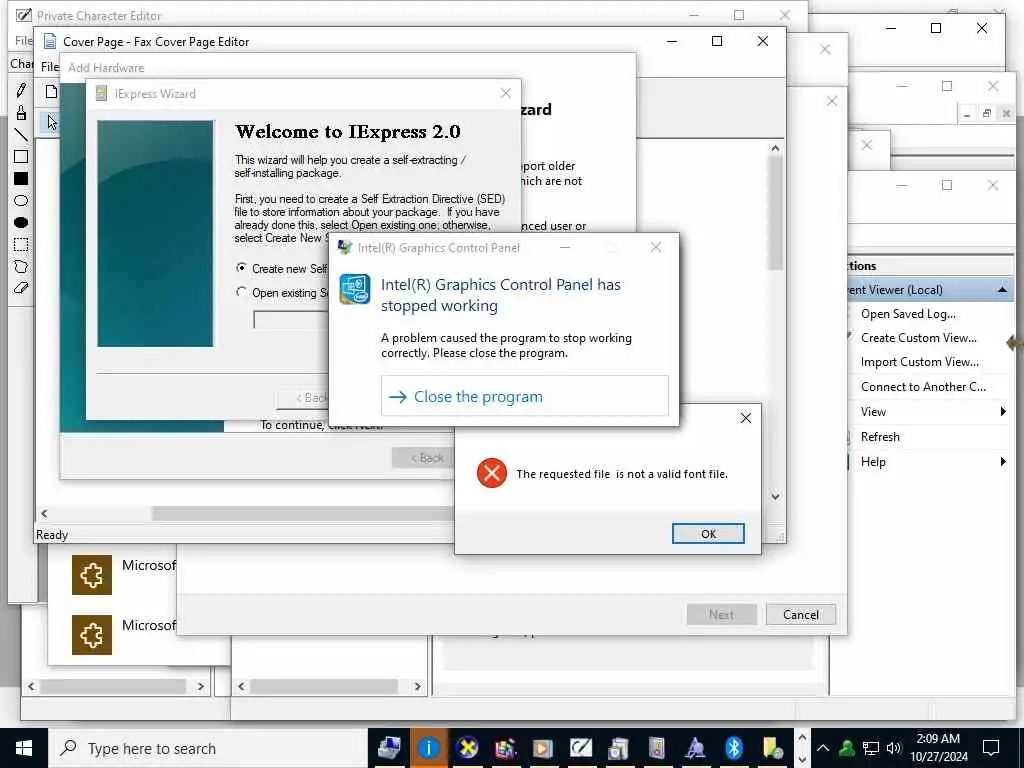This screenshot has height=768, width=1024.
Task: Select the Hollow Rectangle tool
Action: tap(21, 157)
